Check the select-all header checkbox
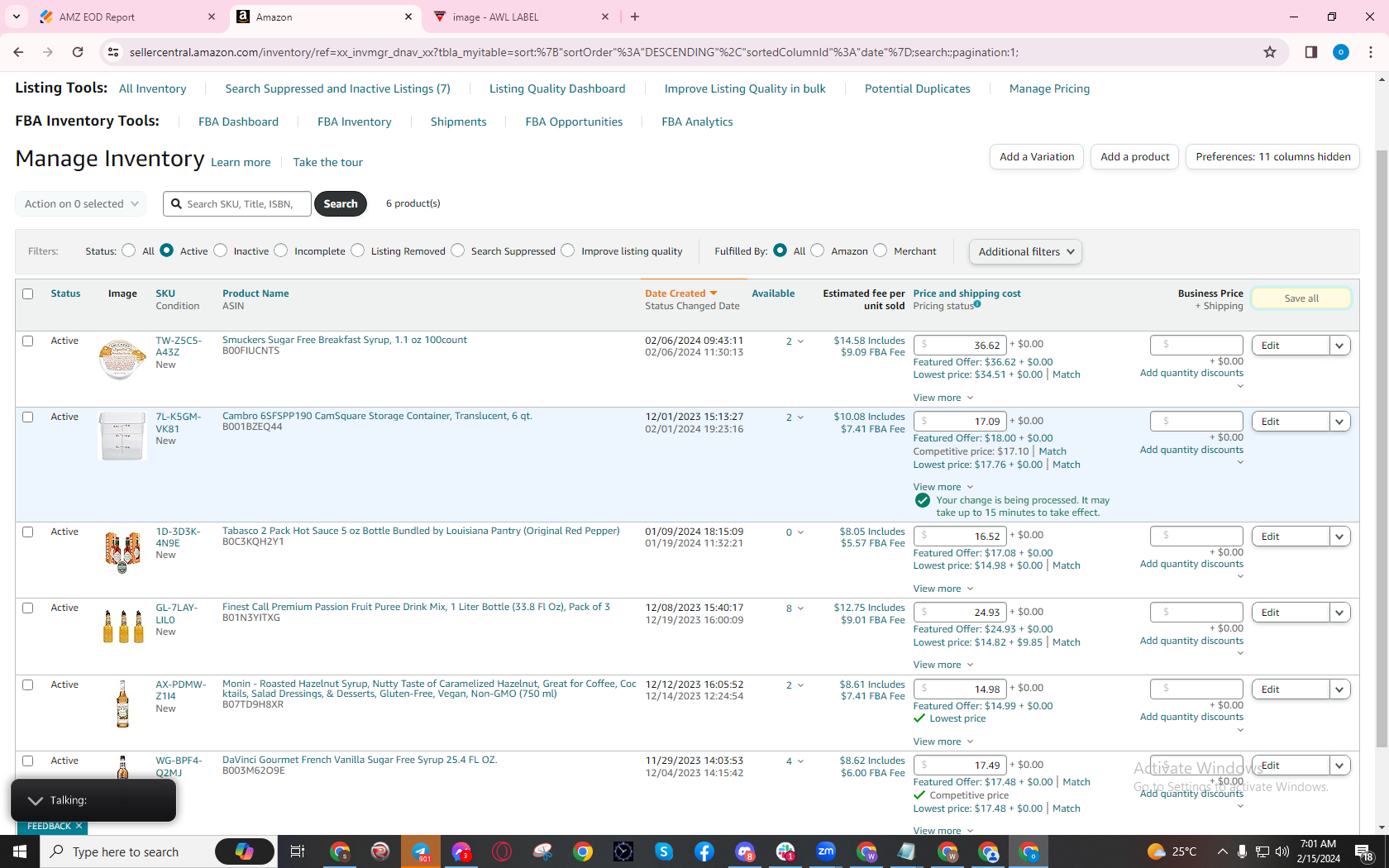The height and width of the screenshot is (868, 1389). click(28, 293)
